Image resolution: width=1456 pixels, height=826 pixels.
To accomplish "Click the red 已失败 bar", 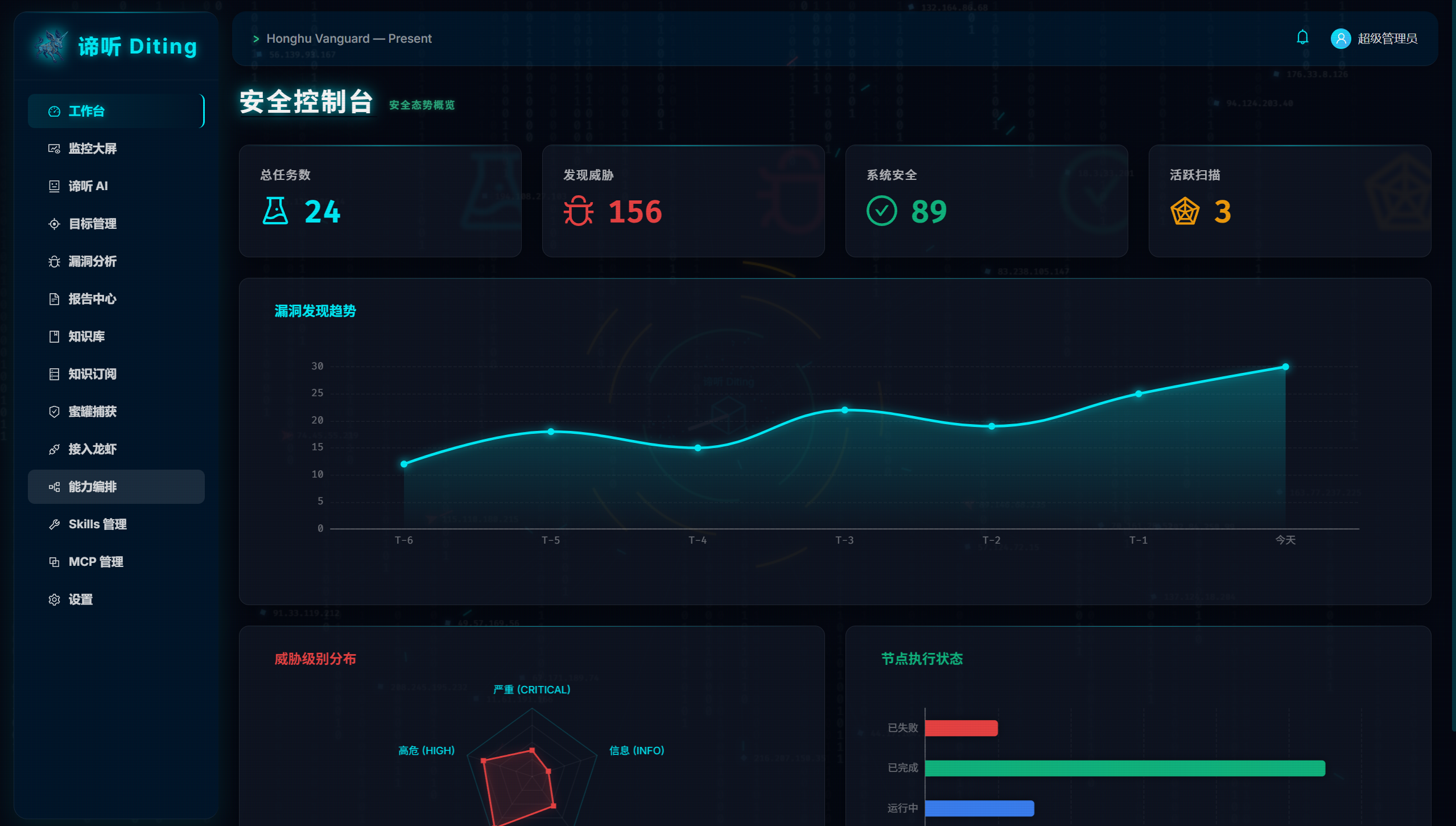I will [x=961, y=728].
